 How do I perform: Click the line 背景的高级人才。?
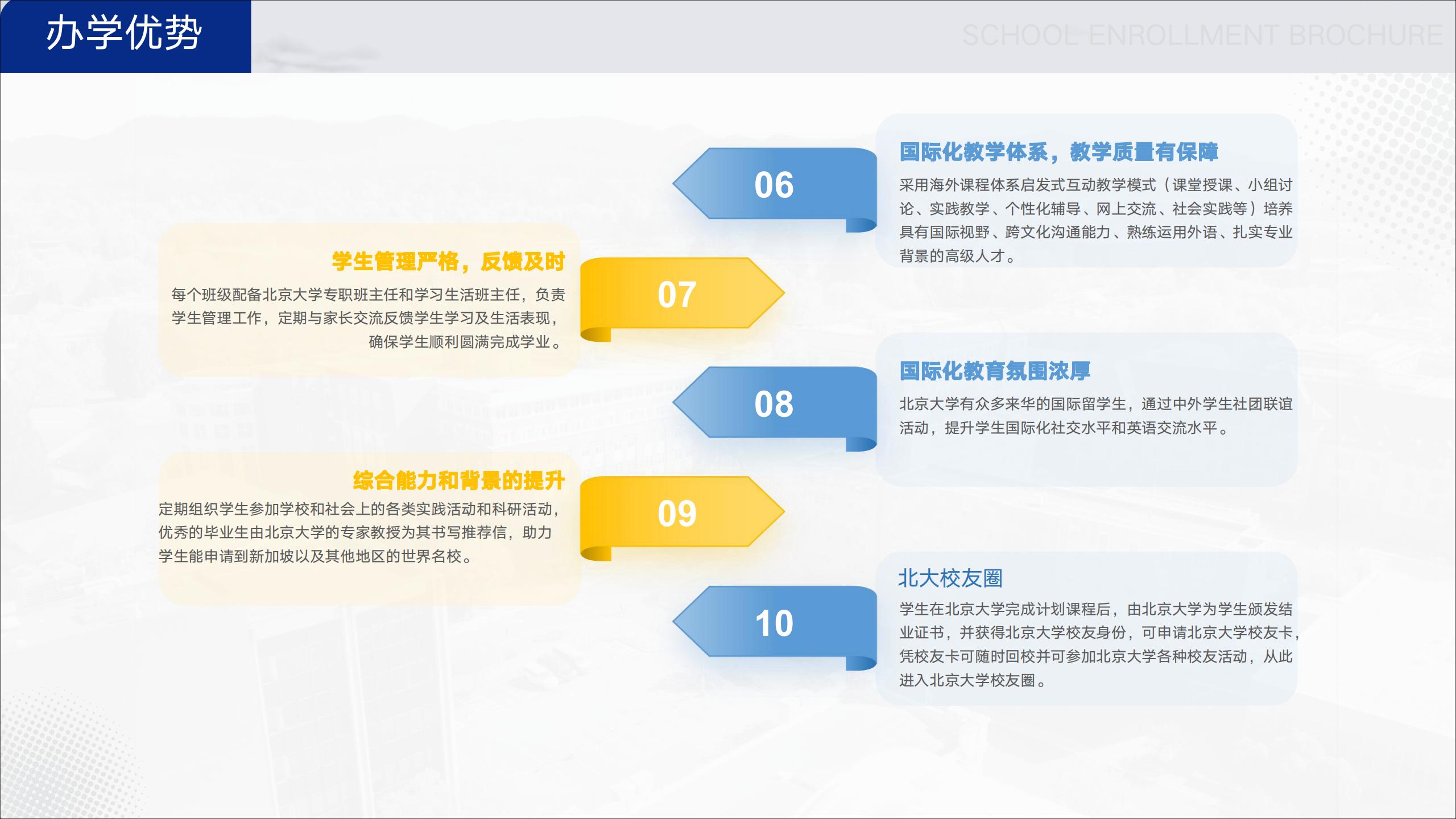click(x=957, y=256)
